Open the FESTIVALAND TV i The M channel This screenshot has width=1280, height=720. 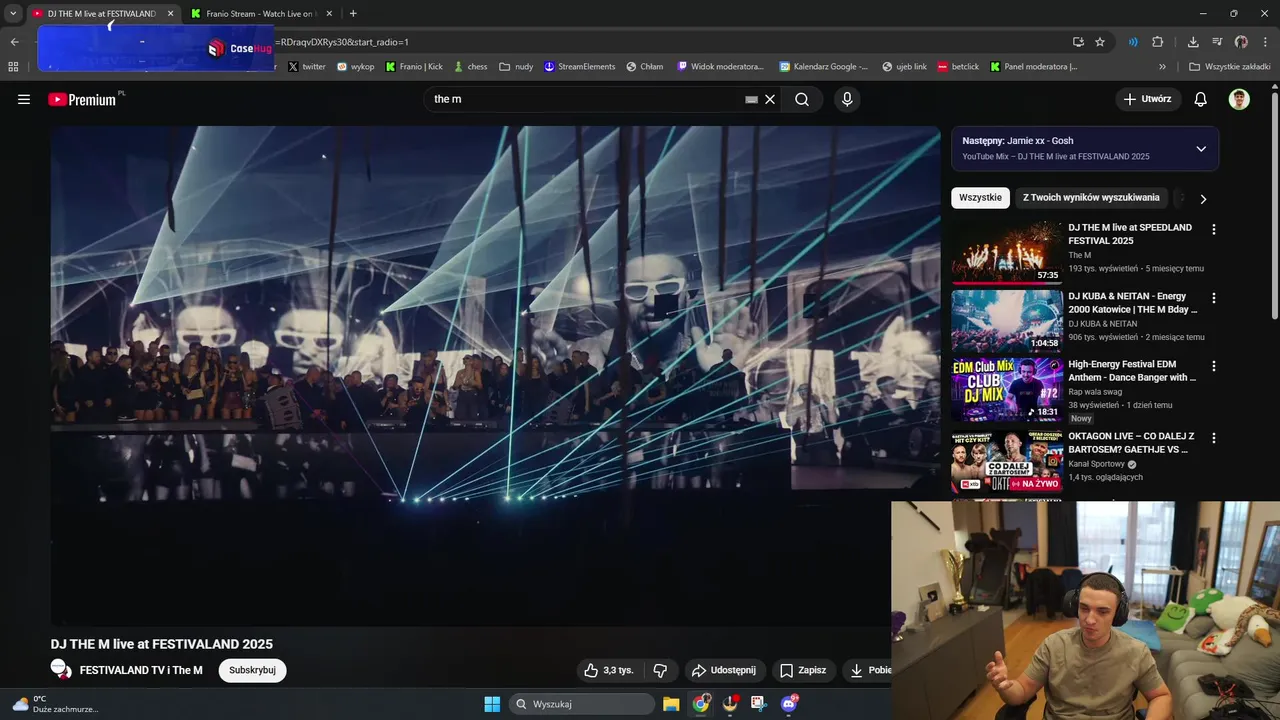(141, 670)
